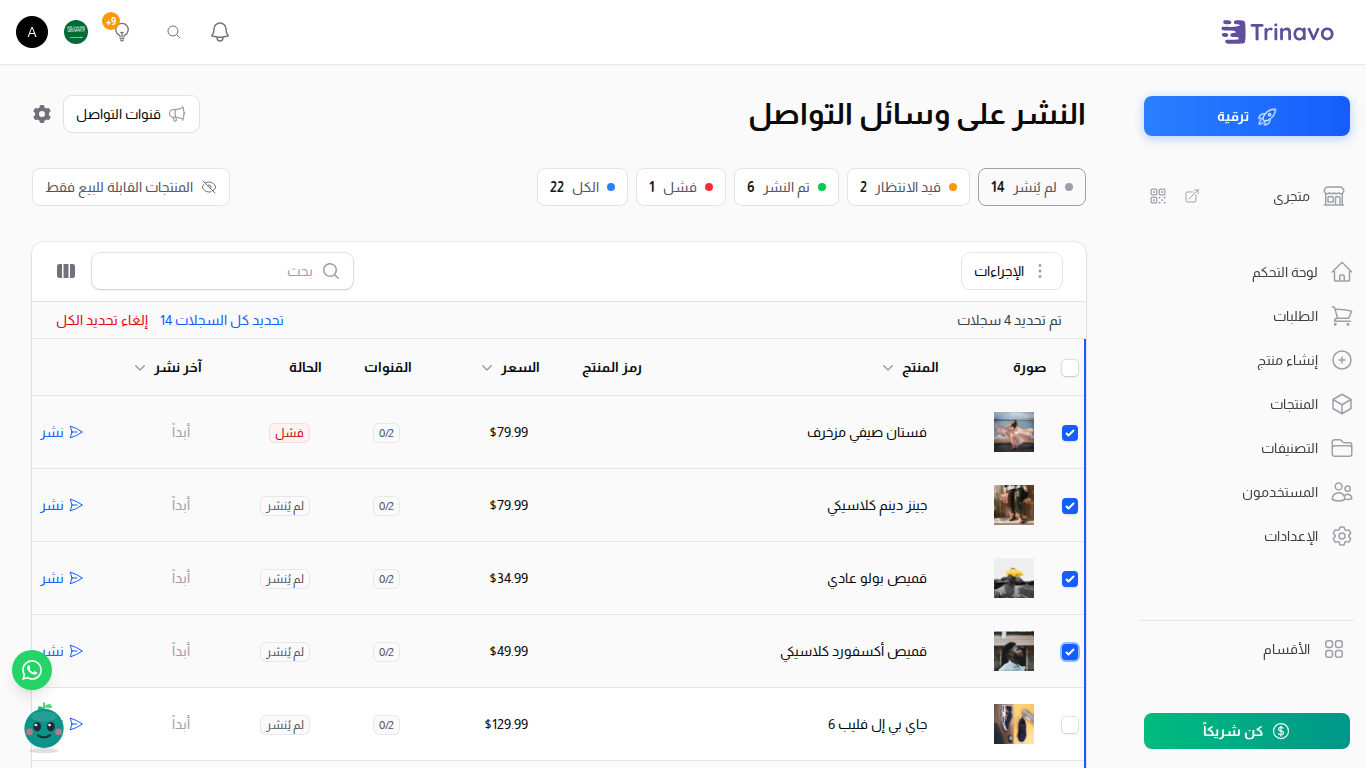This screenshot has width=1366, height=768.
Task: Uncheck فستان صيفي مزخرف row checkbox
Action: pos(1070,433)
